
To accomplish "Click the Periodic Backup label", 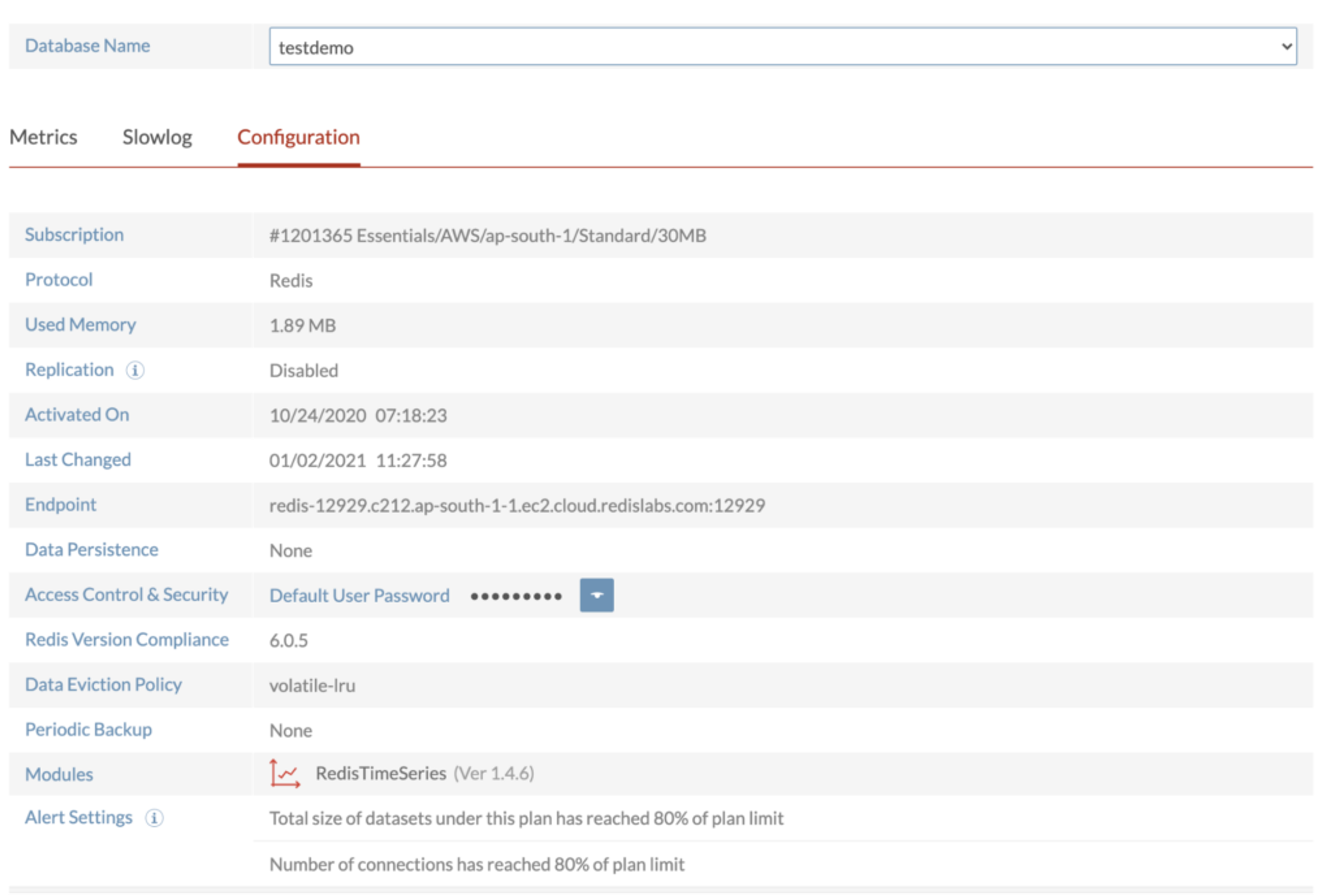I will (x=88, y=730).
